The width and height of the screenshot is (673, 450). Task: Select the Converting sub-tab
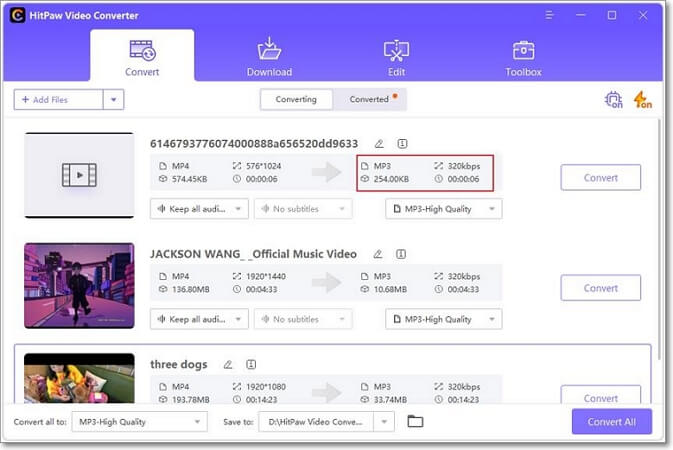296,99
